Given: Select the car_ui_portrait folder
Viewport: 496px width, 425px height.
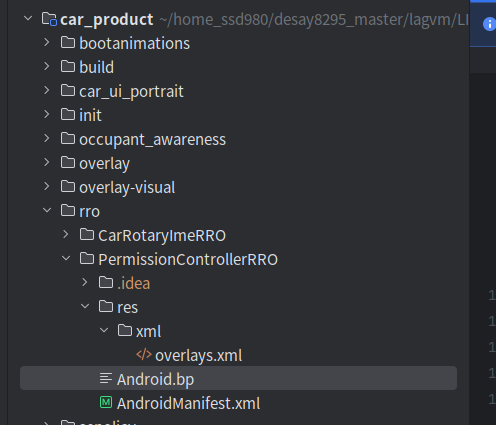Looking at the screenshot, I should [x=131, y=91].
